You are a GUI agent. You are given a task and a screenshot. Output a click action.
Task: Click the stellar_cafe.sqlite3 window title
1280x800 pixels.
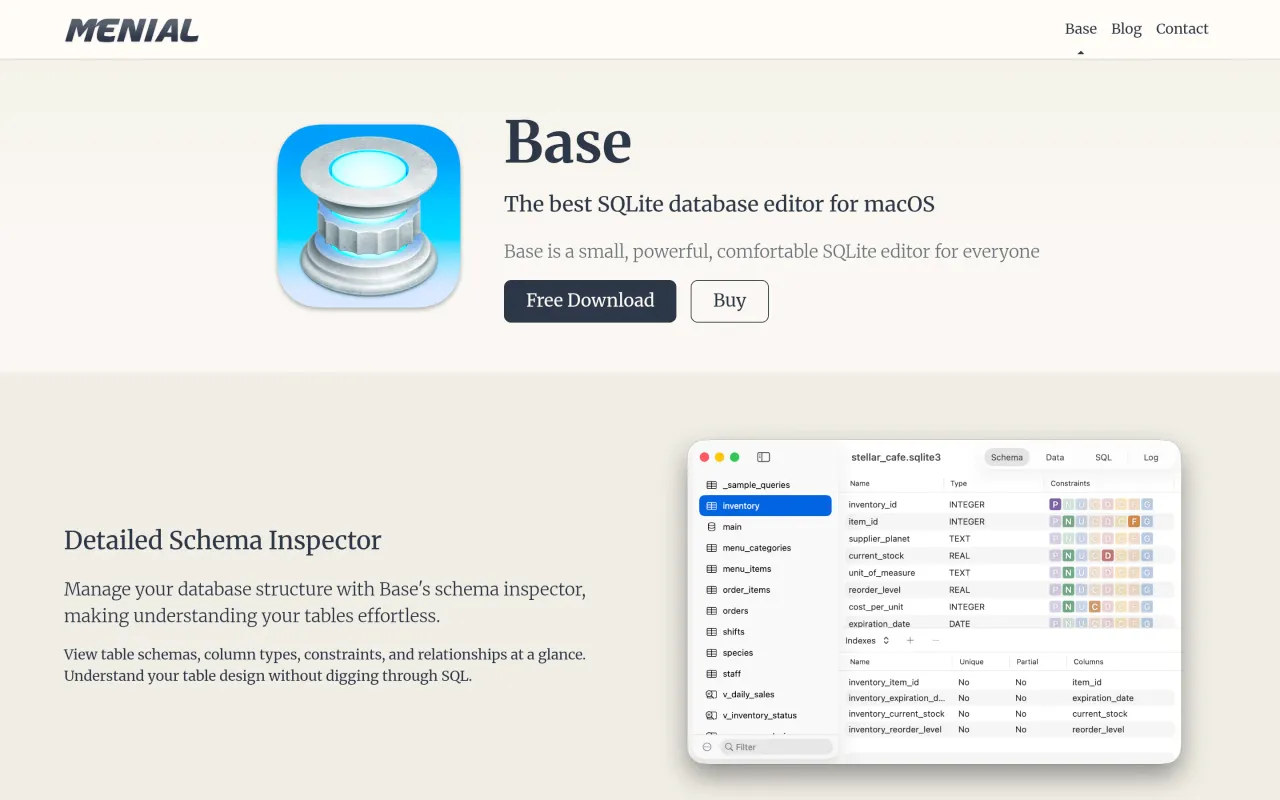click(x=896, y=457)
